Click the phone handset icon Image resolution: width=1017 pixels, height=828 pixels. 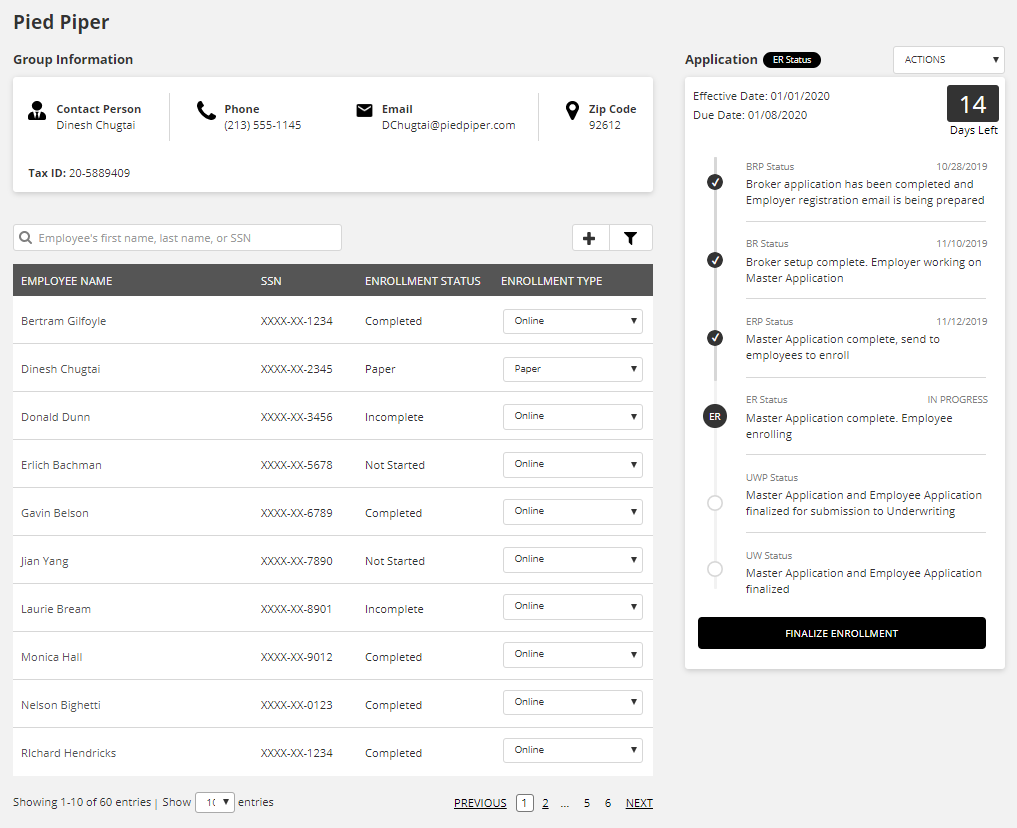[x=206, y=111]
